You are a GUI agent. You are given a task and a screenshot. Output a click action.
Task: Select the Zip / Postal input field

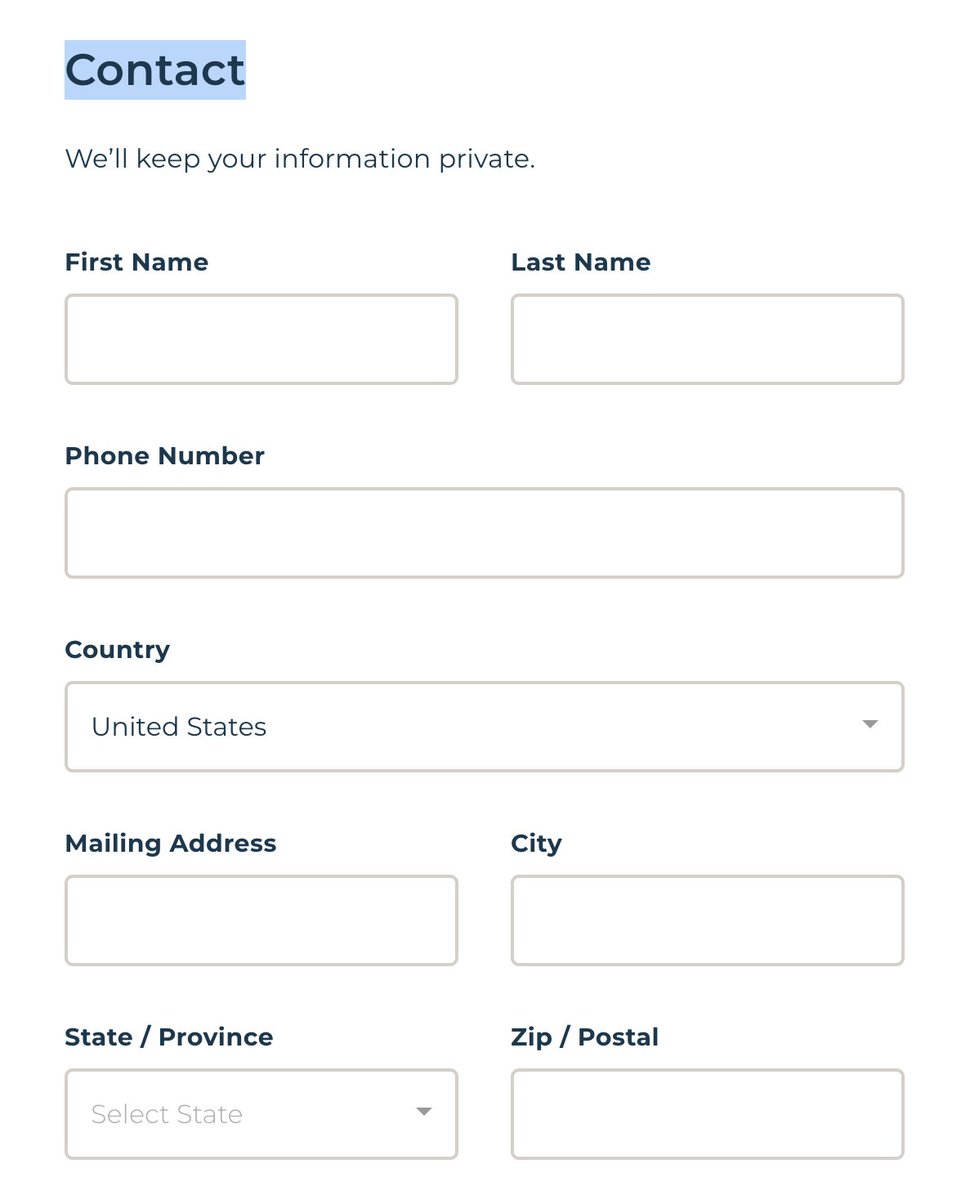point(707,1115)
